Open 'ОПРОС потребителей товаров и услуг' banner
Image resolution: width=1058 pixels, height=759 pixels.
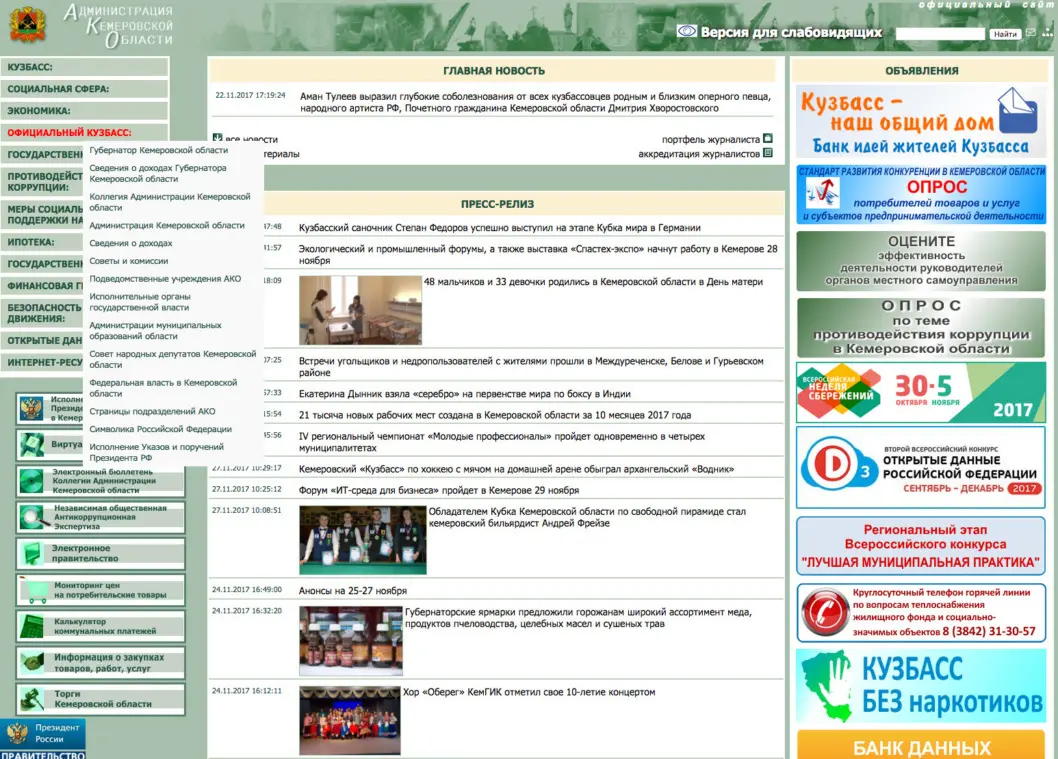pyautogui.click(x=921, y=194)
